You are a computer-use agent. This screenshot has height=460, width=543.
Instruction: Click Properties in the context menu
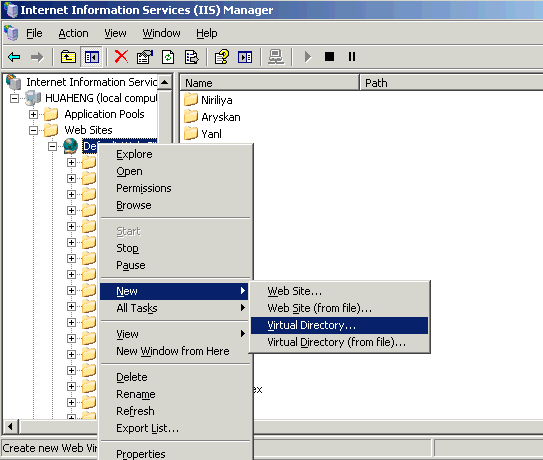click(141, 454)
